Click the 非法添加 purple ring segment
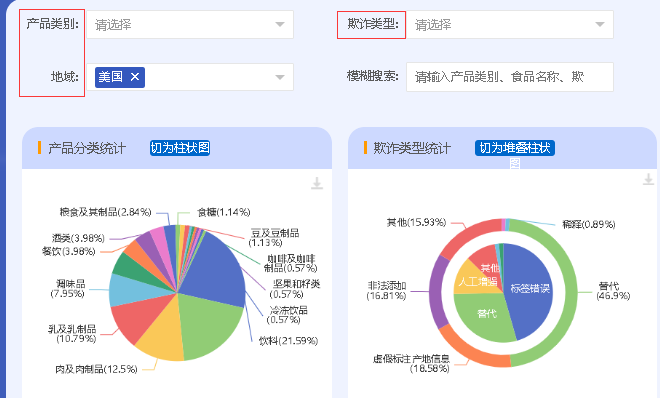 click(438, 292)
